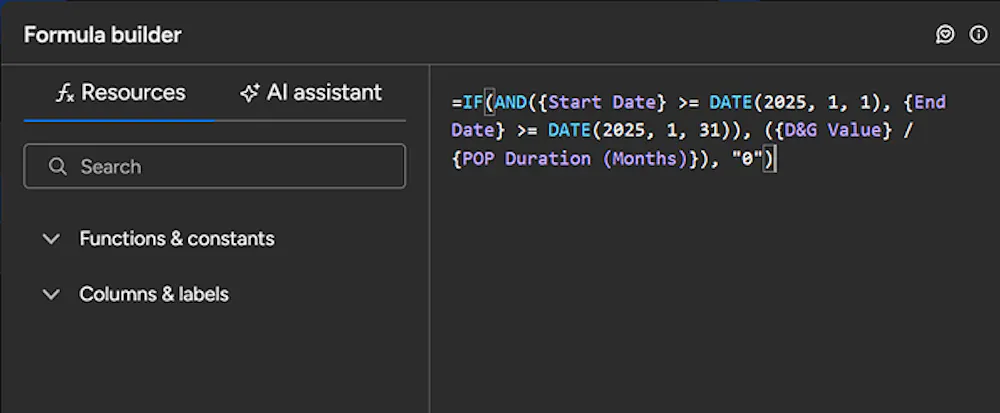Viewport: 1000px width, 413px height.
Task: Click the feedback speech bubble icon
Action: pyautogui.click(x=945, y=35)
